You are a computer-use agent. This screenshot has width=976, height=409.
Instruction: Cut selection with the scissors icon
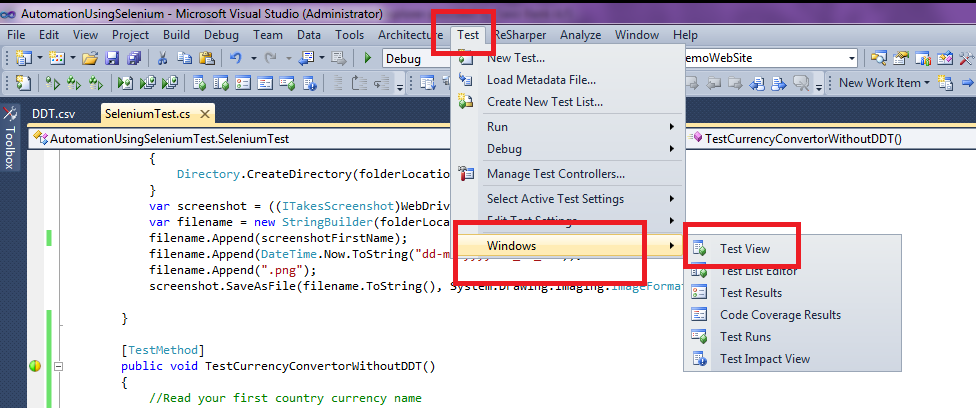tap(163, 59)
